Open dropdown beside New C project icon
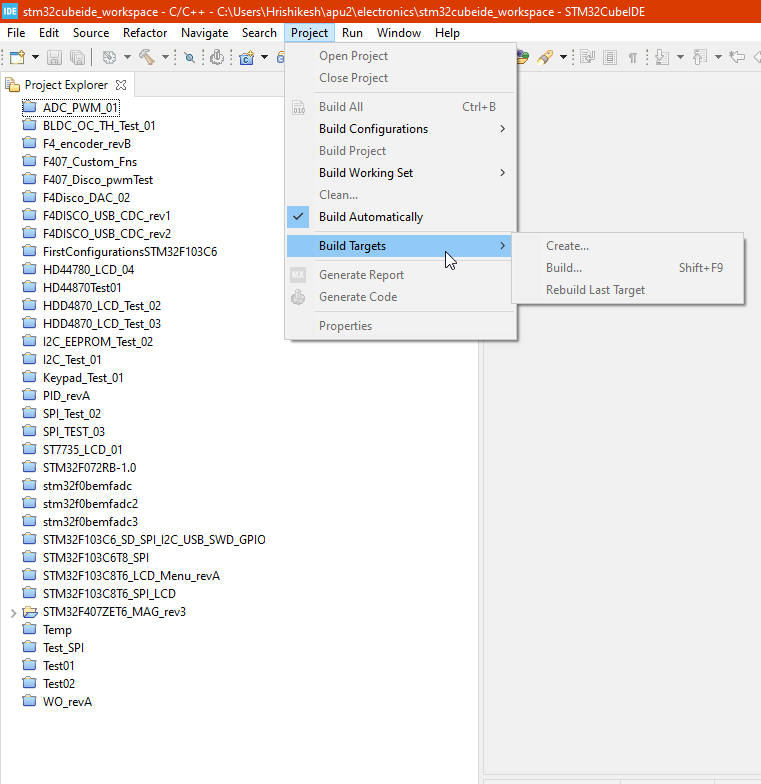Screen dimensions: 761x784 [264, 58]
